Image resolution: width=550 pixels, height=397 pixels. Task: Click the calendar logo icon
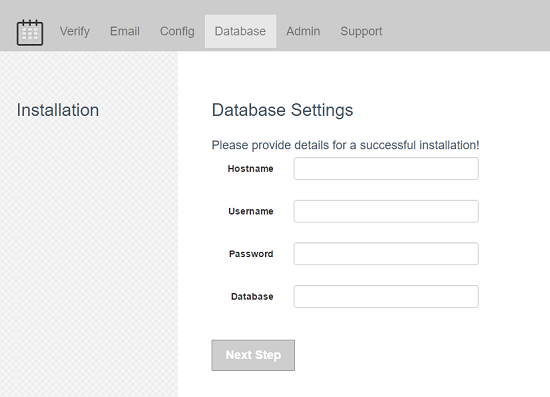(30, 32)
